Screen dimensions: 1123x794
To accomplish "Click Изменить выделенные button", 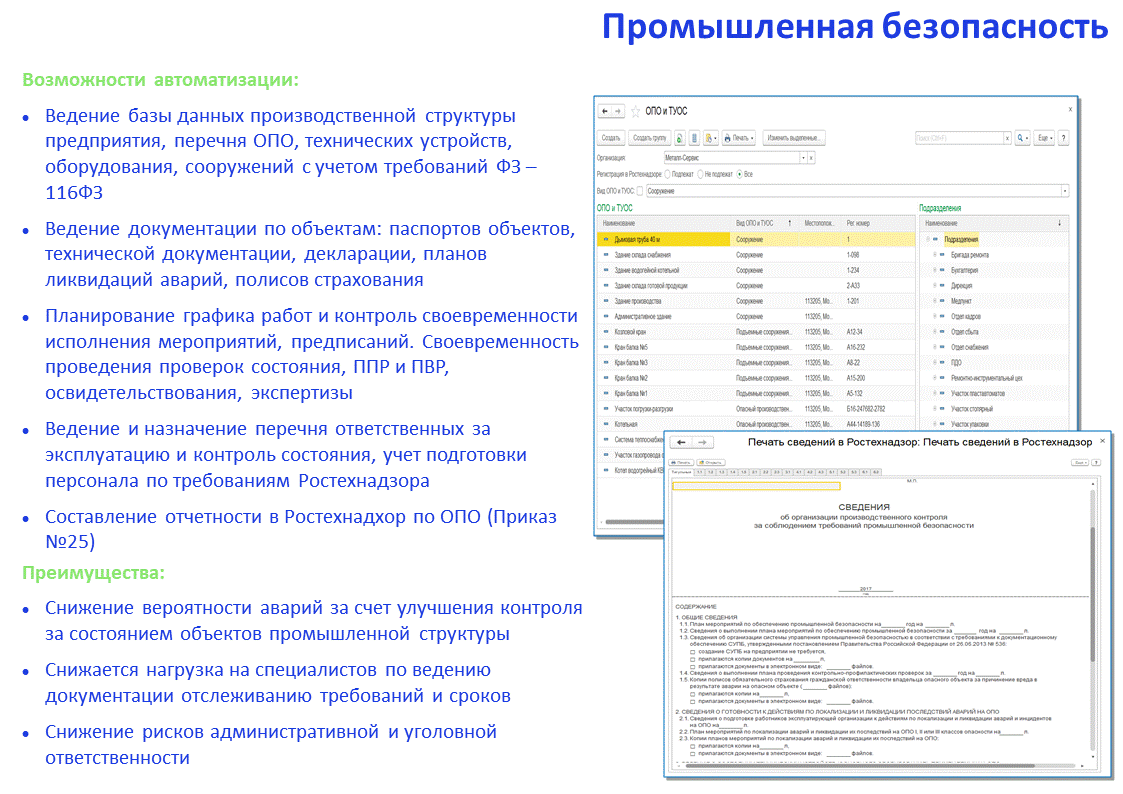I will 794,137.
